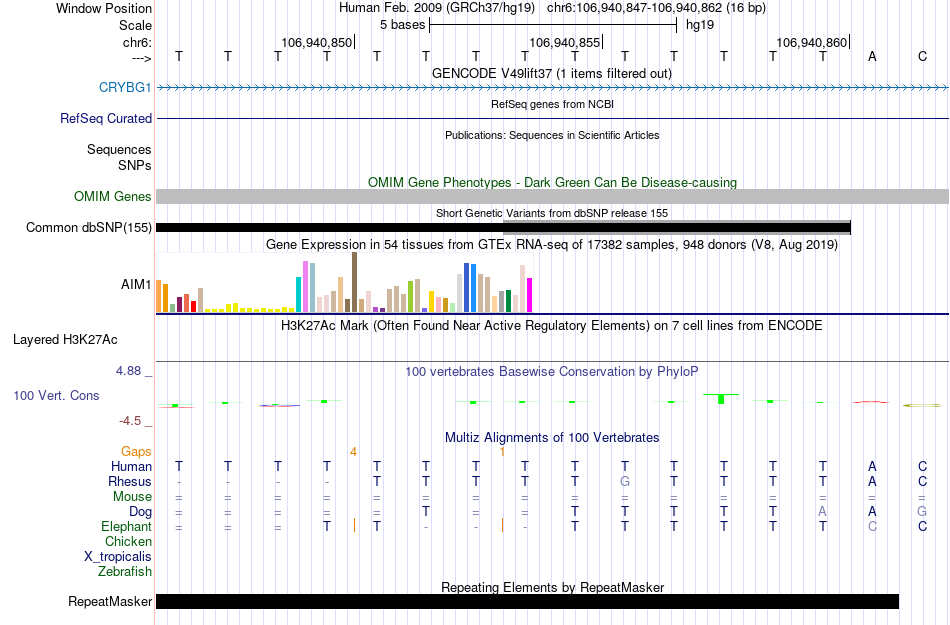The width and height of the screenshot is (950, 625).
Task: Click the Common dbSNP(155) label
Action: pyautogui.click(x=88, y=228)
